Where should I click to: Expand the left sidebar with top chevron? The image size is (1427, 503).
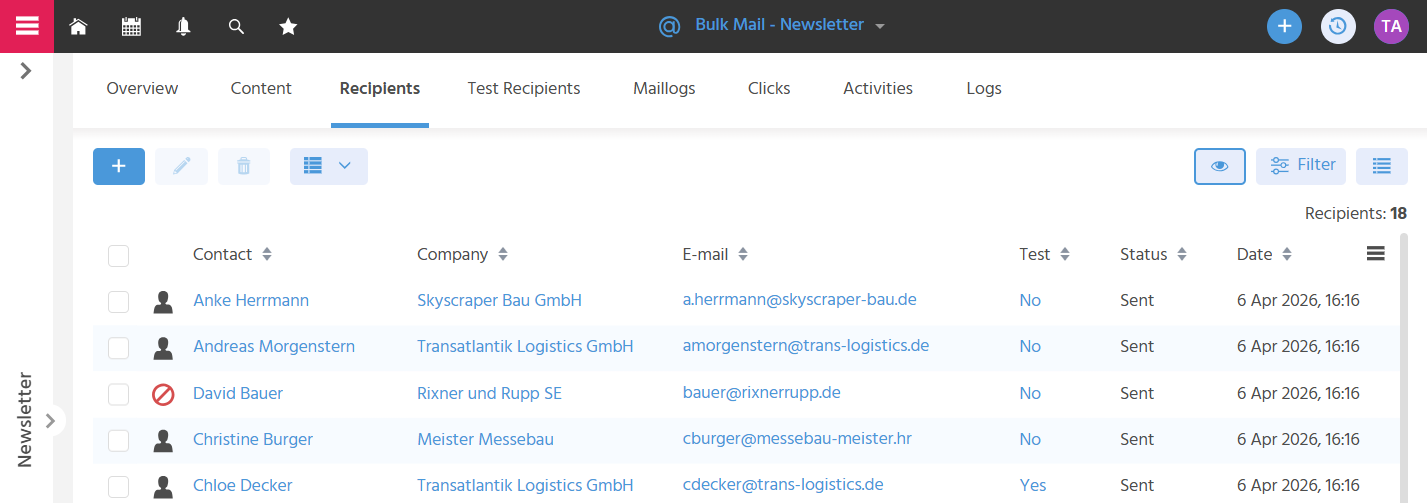26,71
